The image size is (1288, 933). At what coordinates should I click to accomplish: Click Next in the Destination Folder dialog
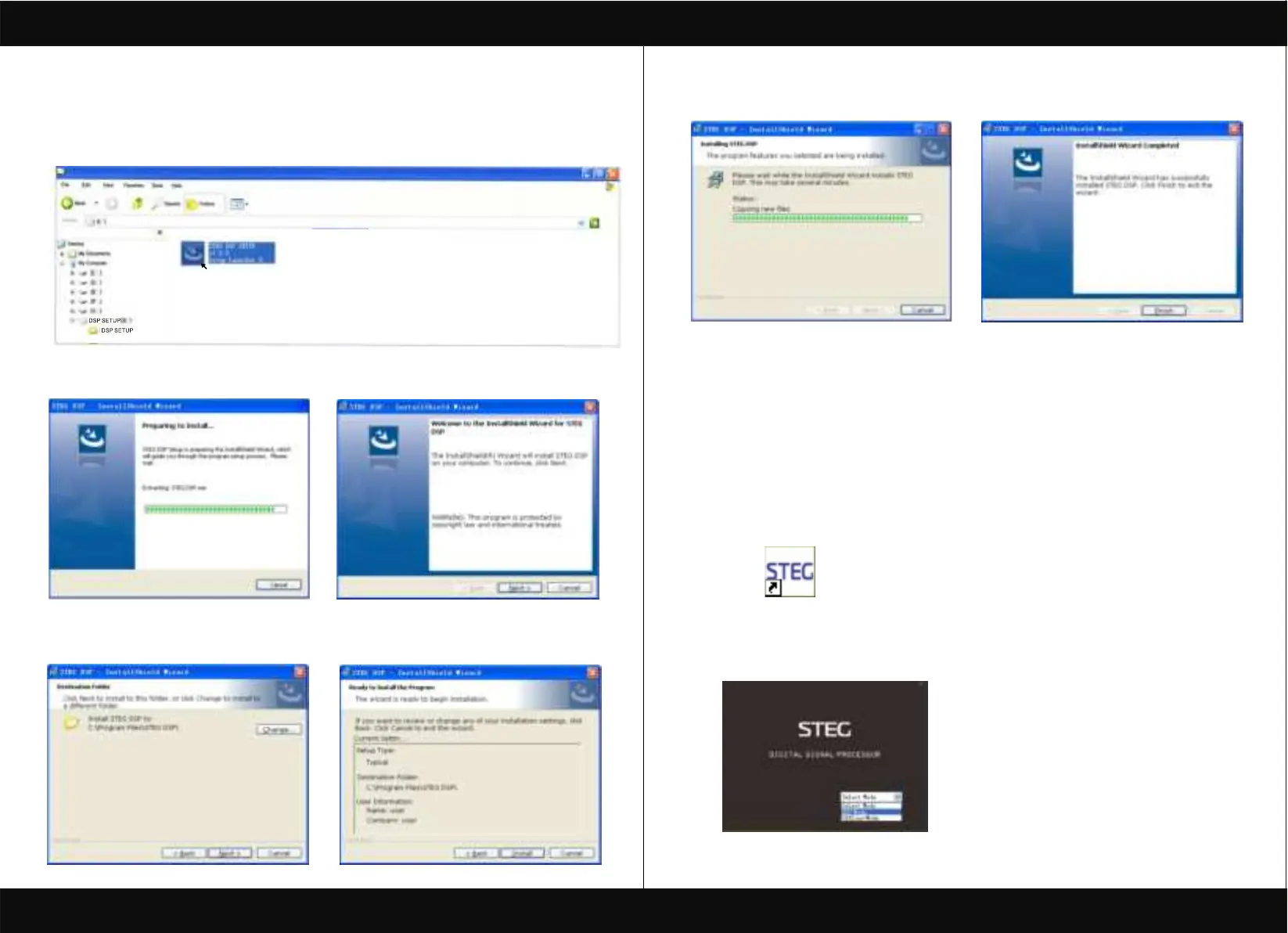click(228, 853)
